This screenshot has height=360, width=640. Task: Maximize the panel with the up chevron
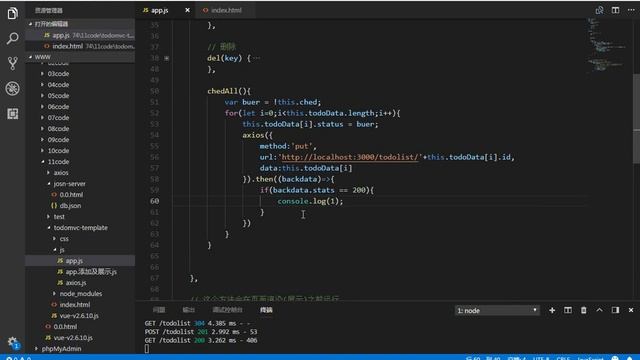pos(599,310)
